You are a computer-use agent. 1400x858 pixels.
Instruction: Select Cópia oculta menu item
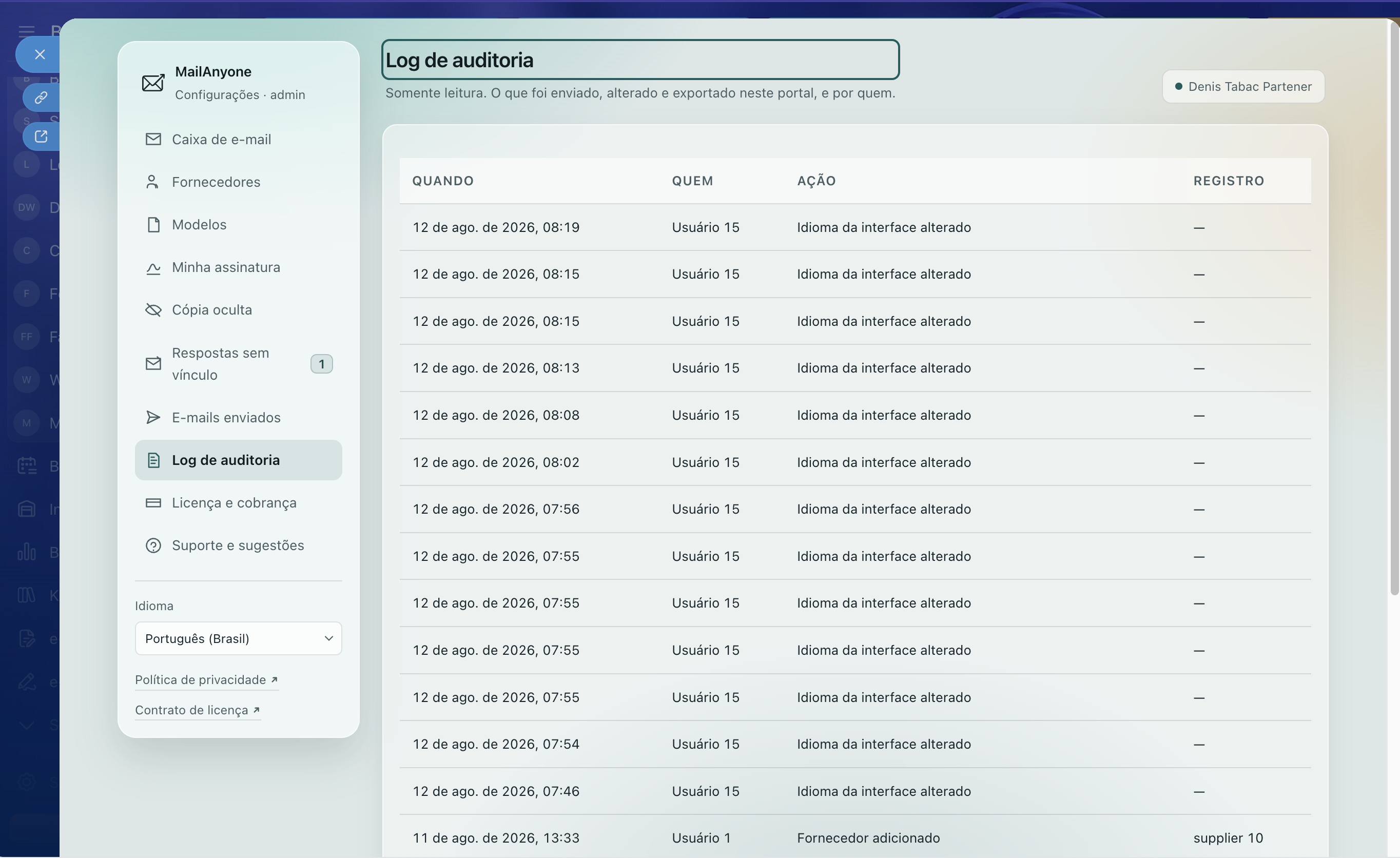(x=238, y=309)
